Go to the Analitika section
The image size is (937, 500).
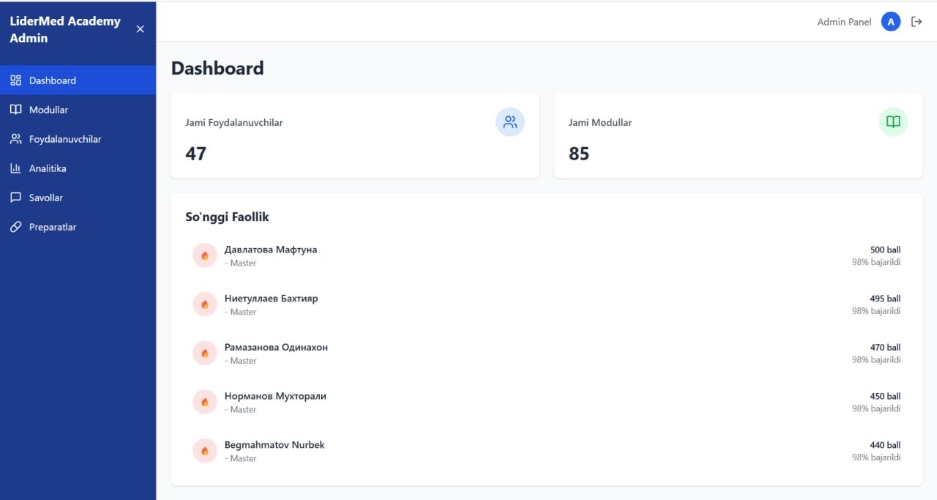pyautogui.click(x=78, y=168)
